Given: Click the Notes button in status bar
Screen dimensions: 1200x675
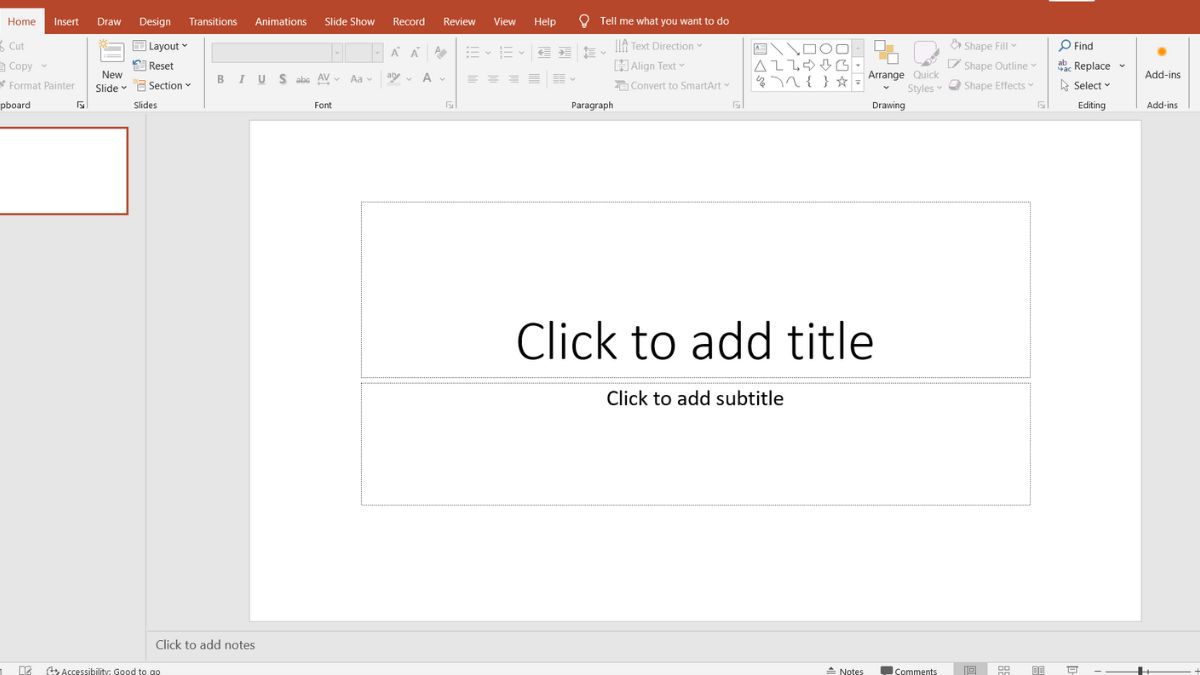Looking at the screenshot, I should coord(845,670).
